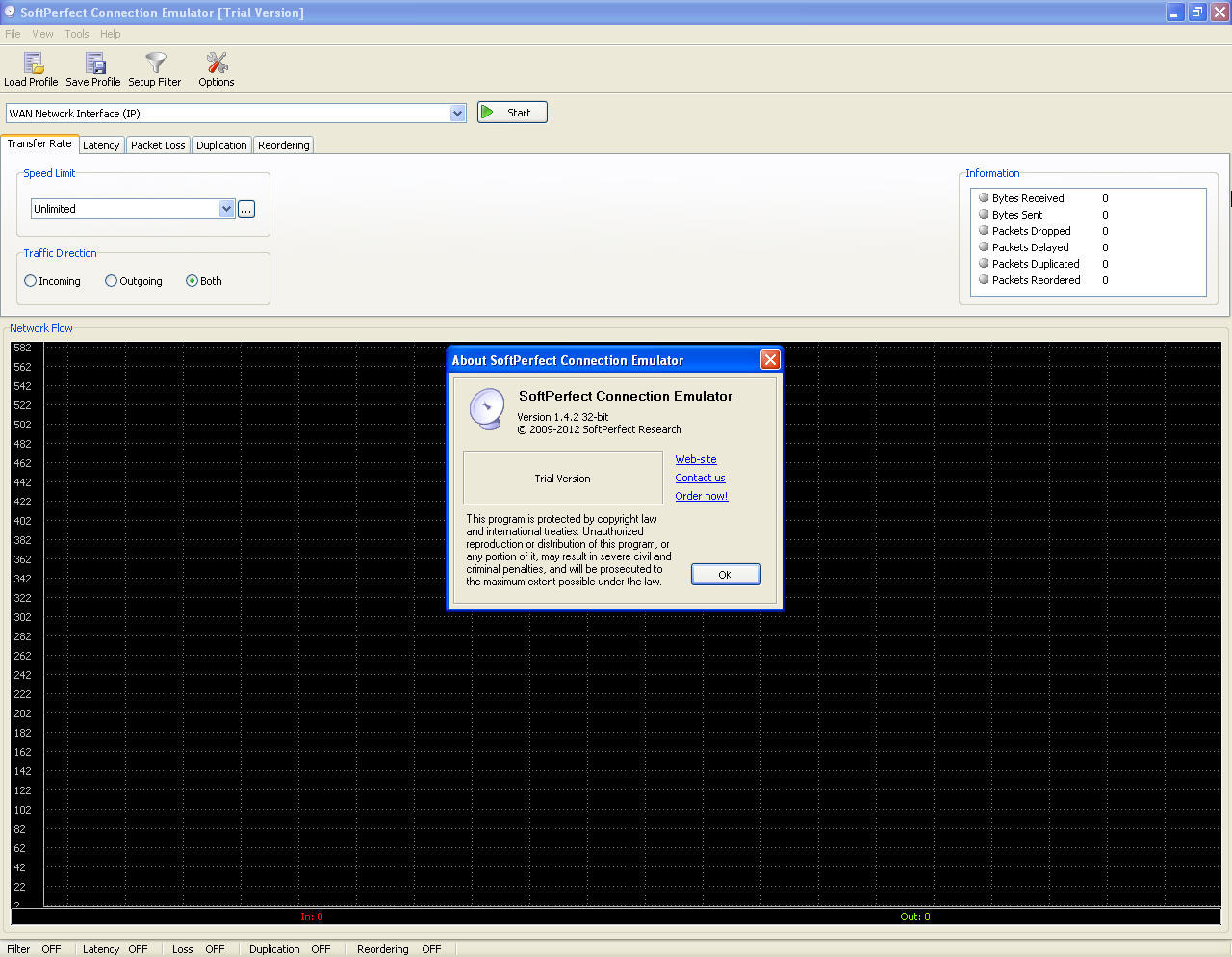Click the Bytes Received indicator bullet
The width and height of the screenshot is (1232, 957).
click(x=984, y=197)
